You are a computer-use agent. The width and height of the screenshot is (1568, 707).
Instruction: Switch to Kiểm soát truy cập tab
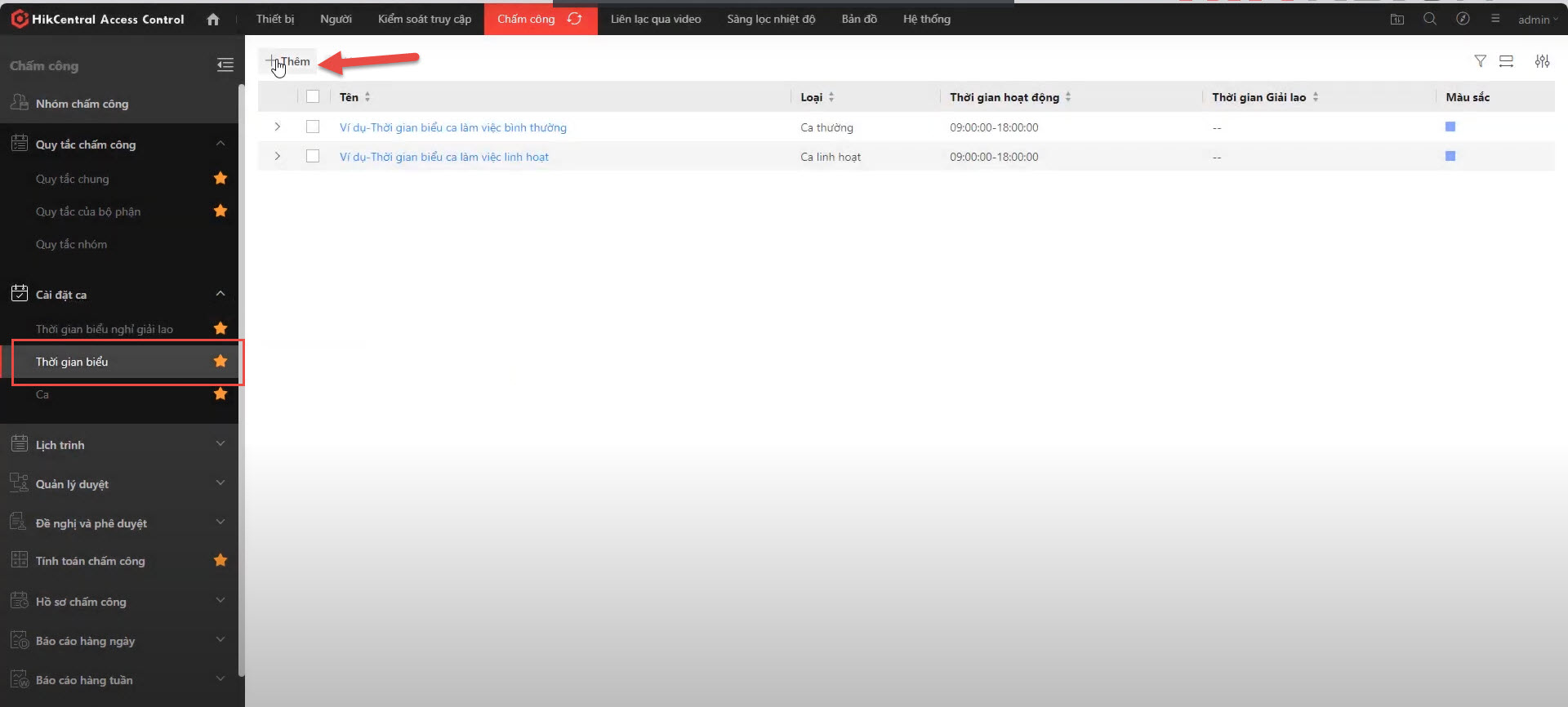(x=425, y=19)
